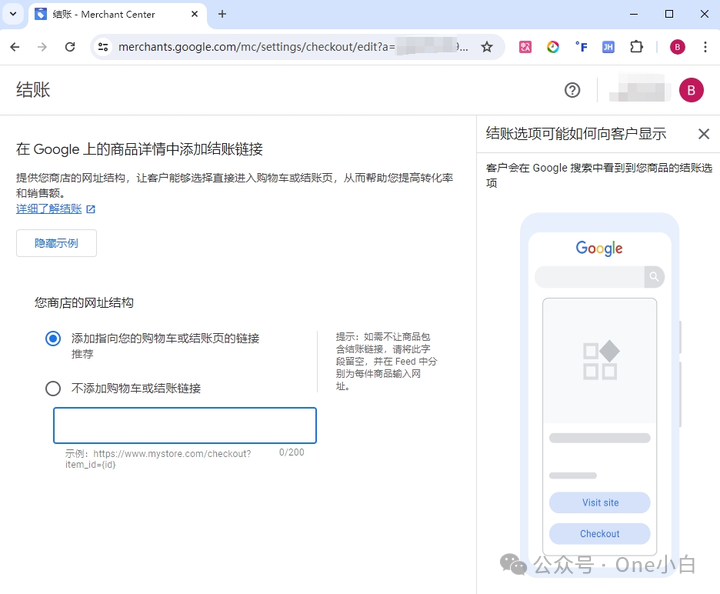This screenshot has width=720, height=594.
Task: Switch to the 结账 - Merchant Center tab
Action: point(117,15)
